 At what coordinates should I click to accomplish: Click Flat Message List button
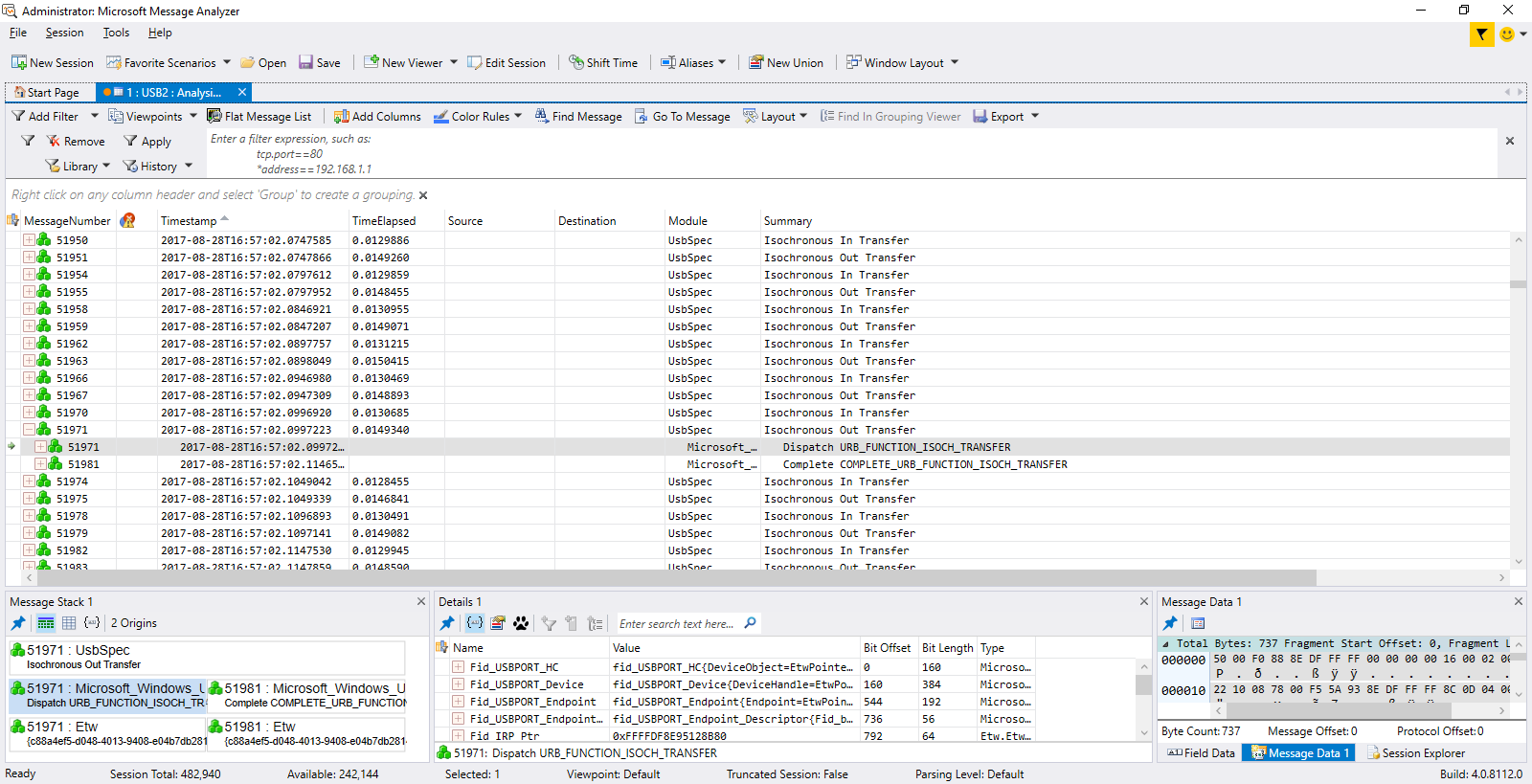pos(259,116)
